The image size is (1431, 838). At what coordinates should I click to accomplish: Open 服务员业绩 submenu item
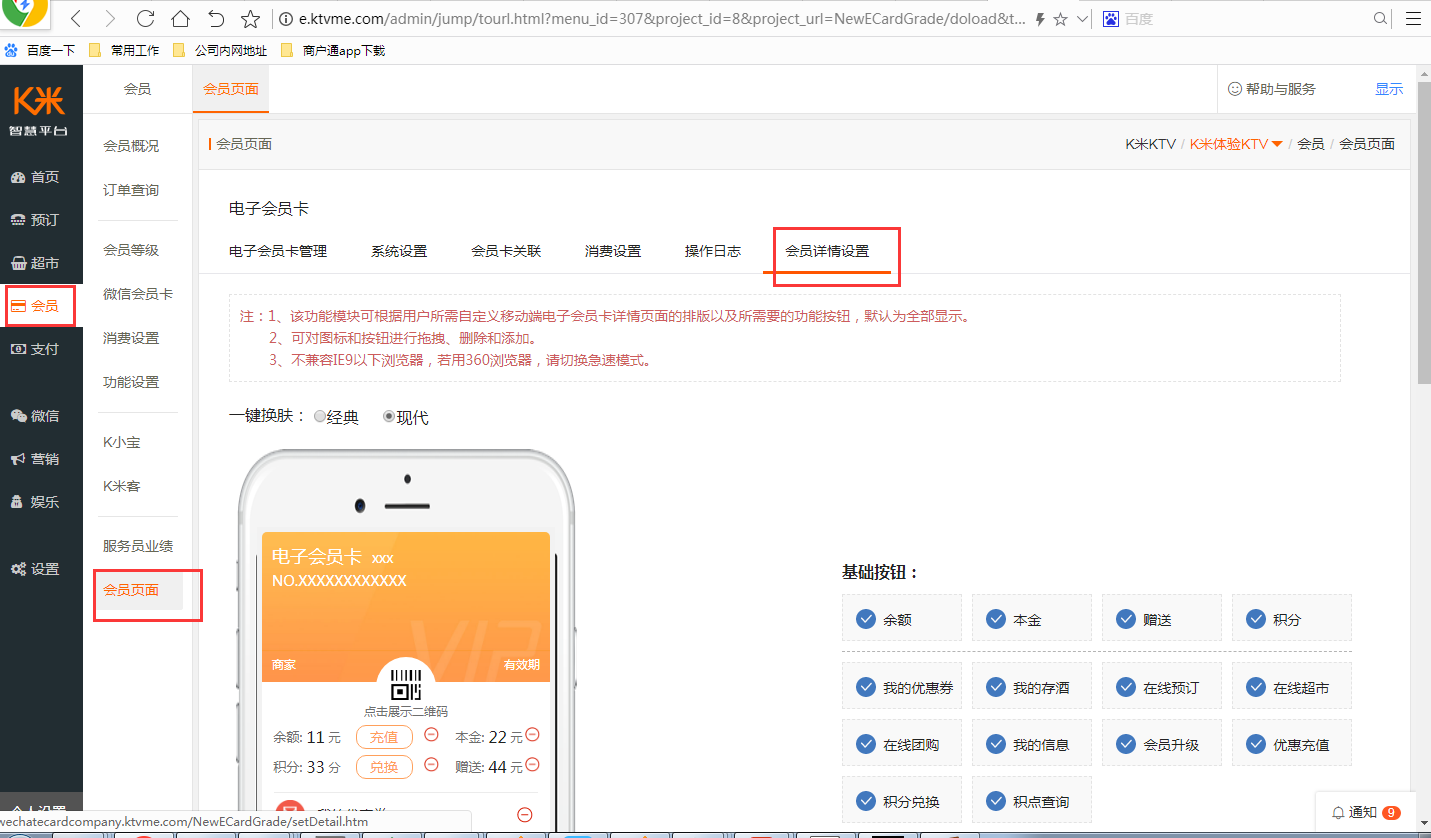coord(138,546)
